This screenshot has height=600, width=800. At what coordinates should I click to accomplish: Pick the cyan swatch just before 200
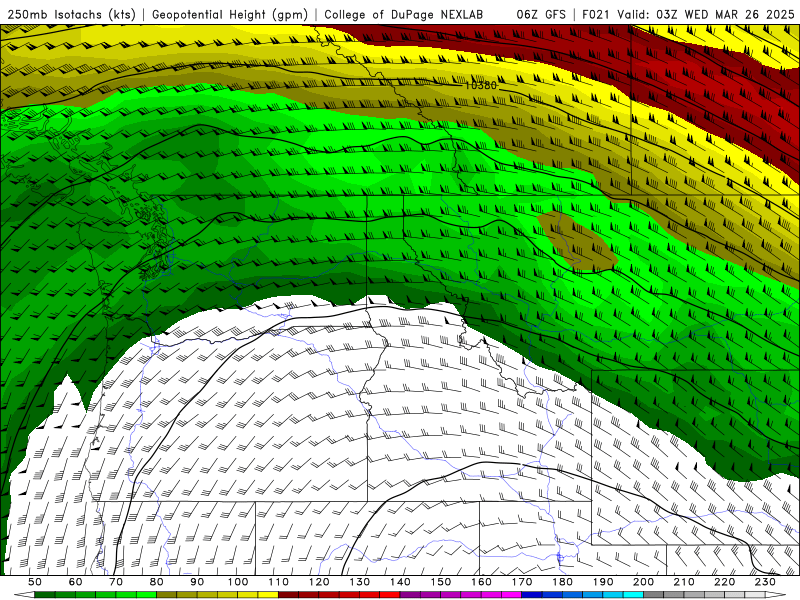point(633,595)
